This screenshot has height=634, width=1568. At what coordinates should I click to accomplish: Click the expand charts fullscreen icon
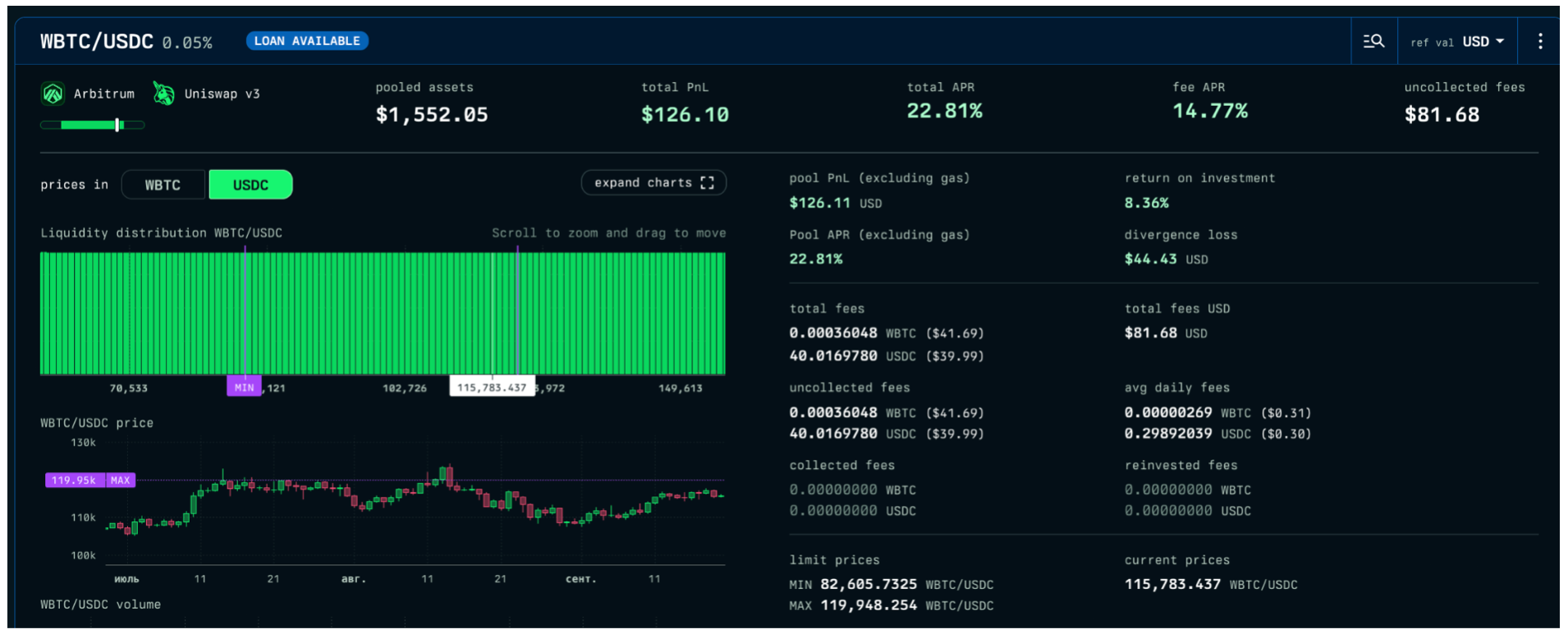pos(707,182)
